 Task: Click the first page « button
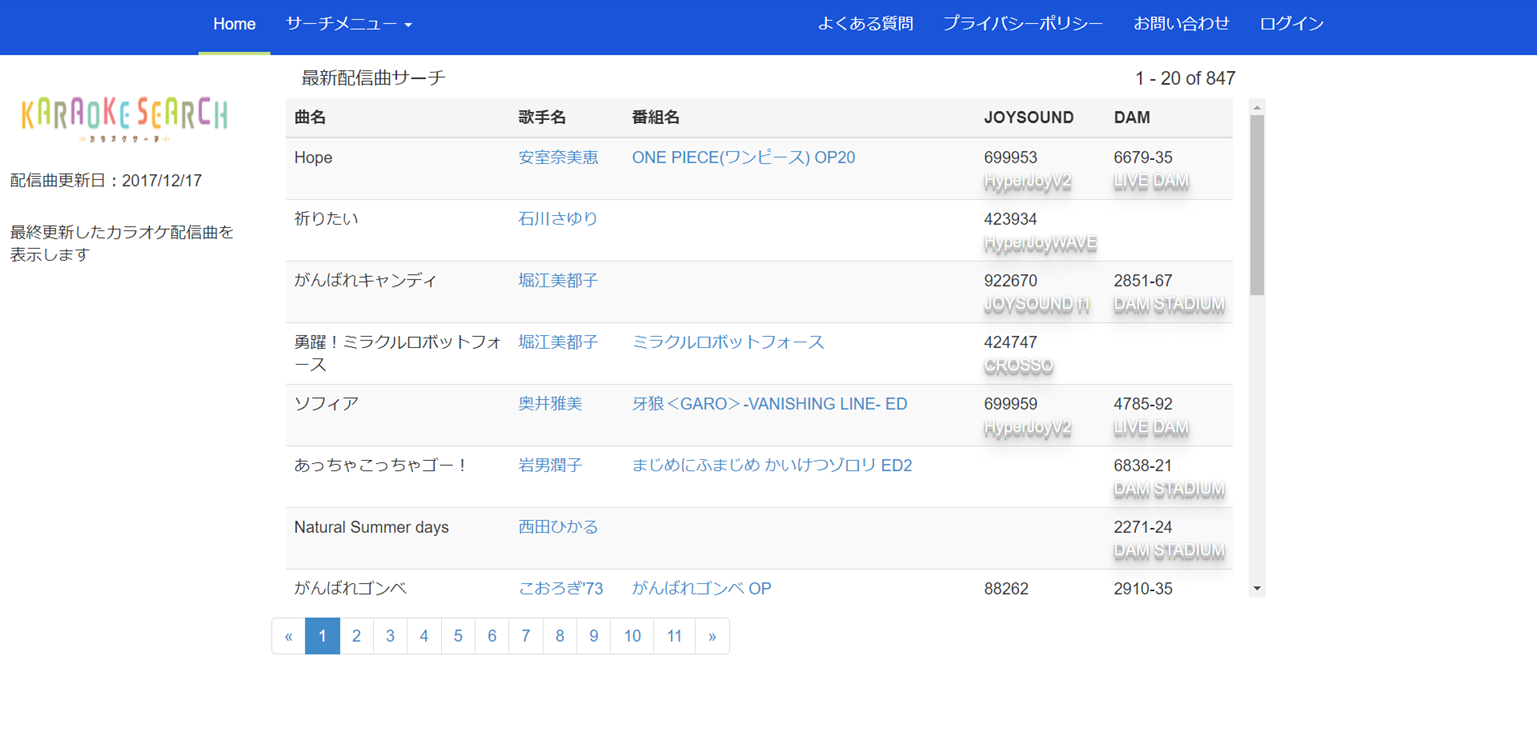[x=289, y=636]
